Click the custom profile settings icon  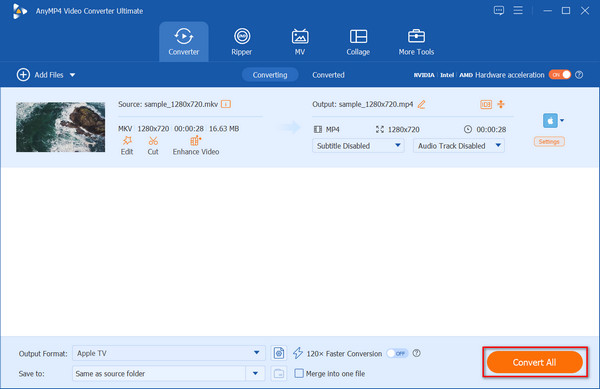click(x=279, y=353)
